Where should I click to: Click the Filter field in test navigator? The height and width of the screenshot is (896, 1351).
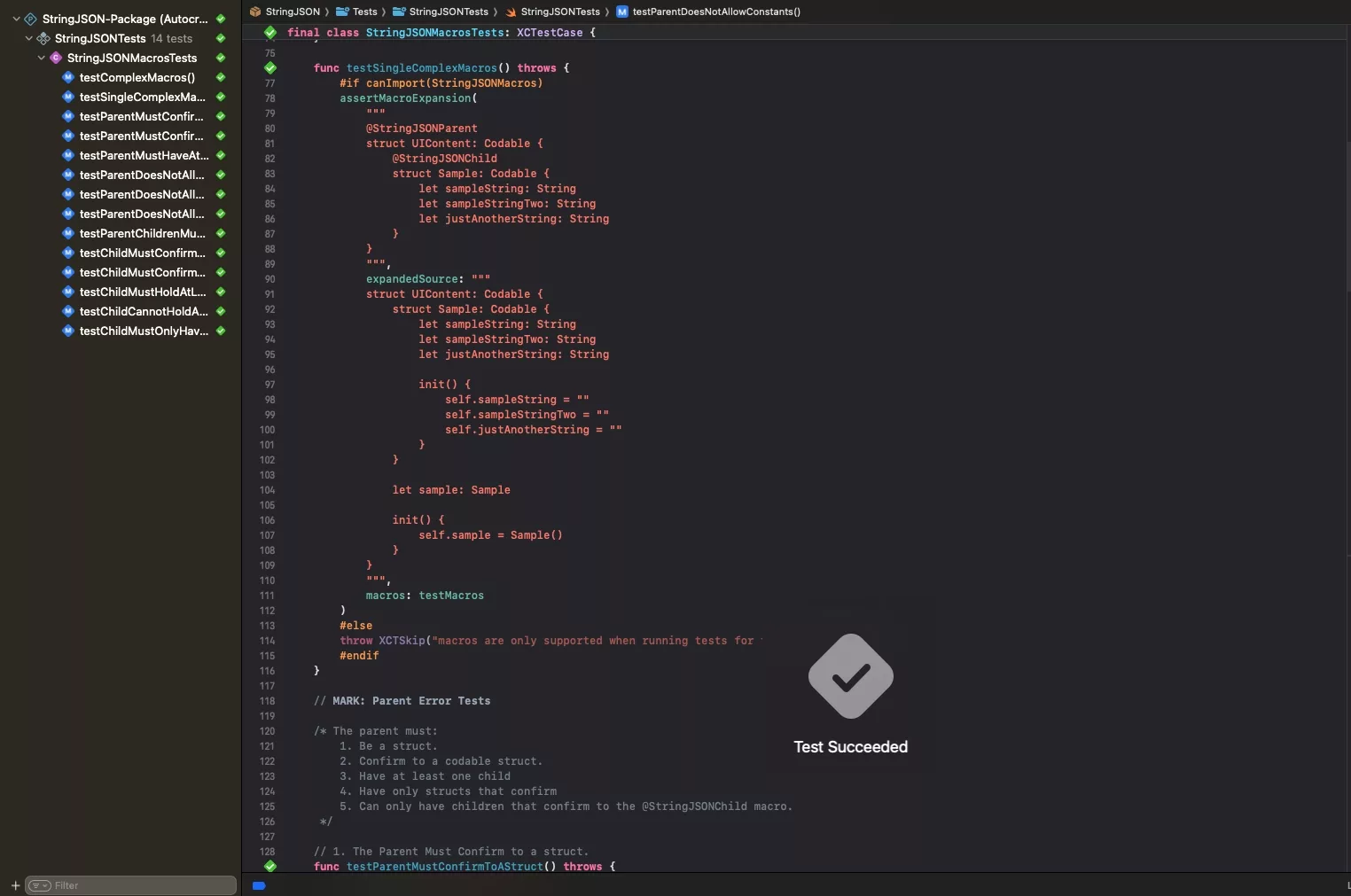[x=131, y=885]
